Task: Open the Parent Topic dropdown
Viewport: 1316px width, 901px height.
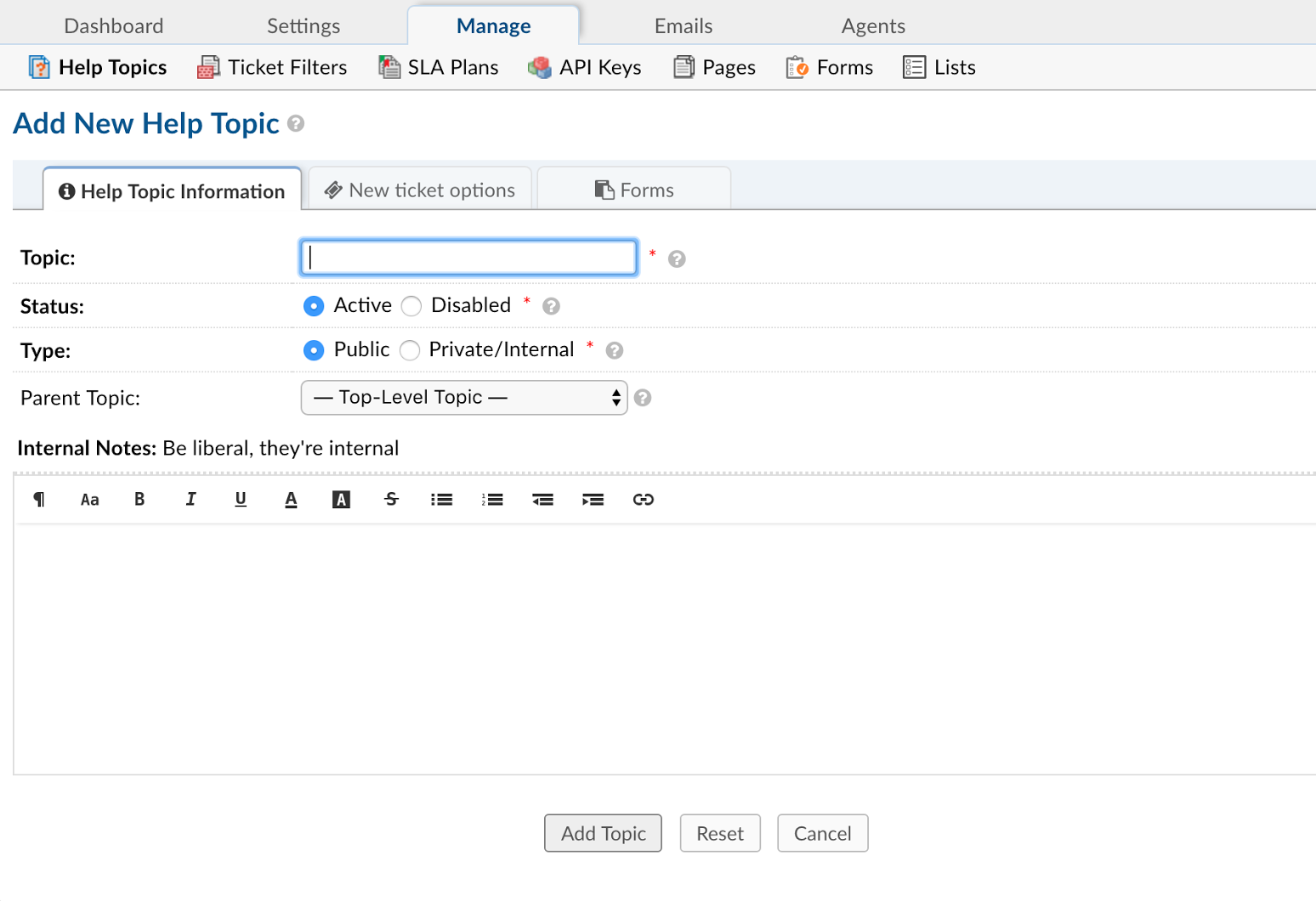Action: (463, 397)
